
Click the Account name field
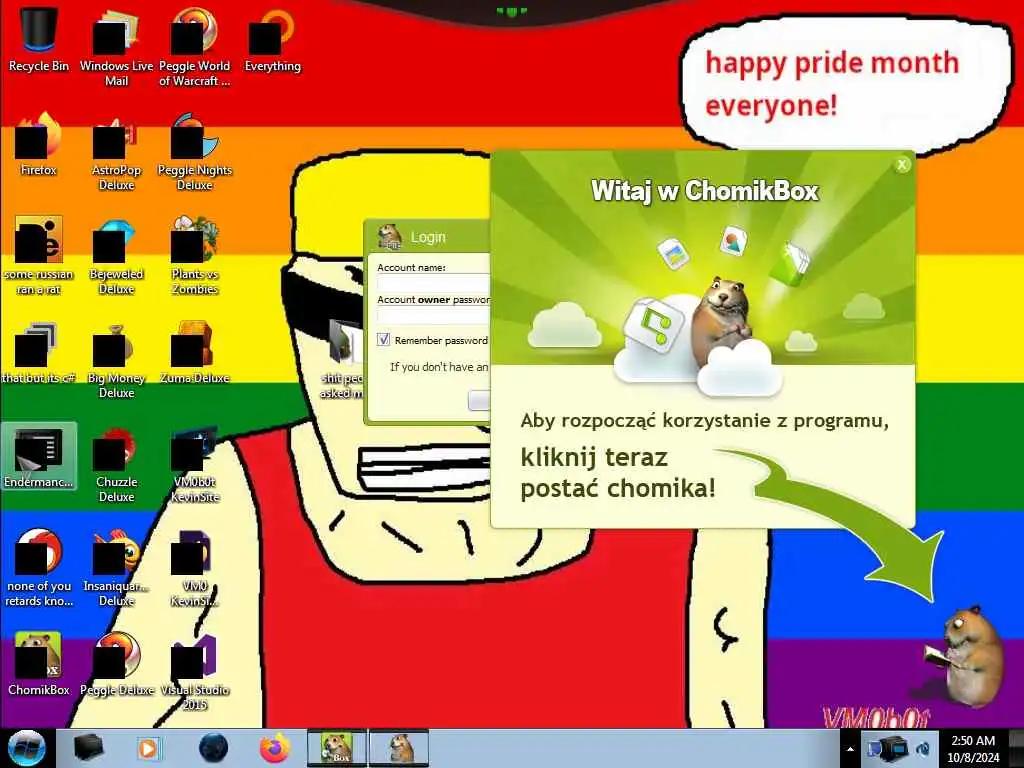click(x=433, y=283)
